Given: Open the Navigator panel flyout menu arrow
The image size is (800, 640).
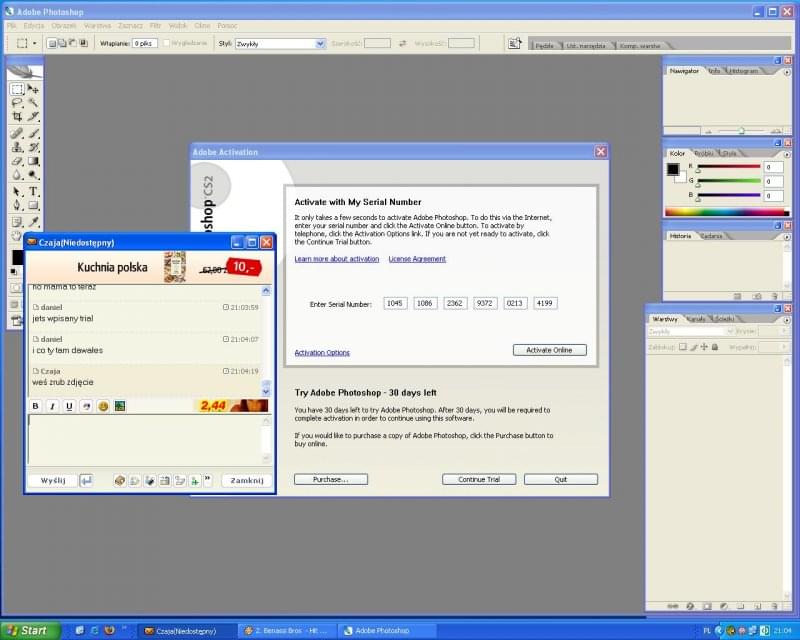Looking at the screenshot, I should click(x=786, y=72).
